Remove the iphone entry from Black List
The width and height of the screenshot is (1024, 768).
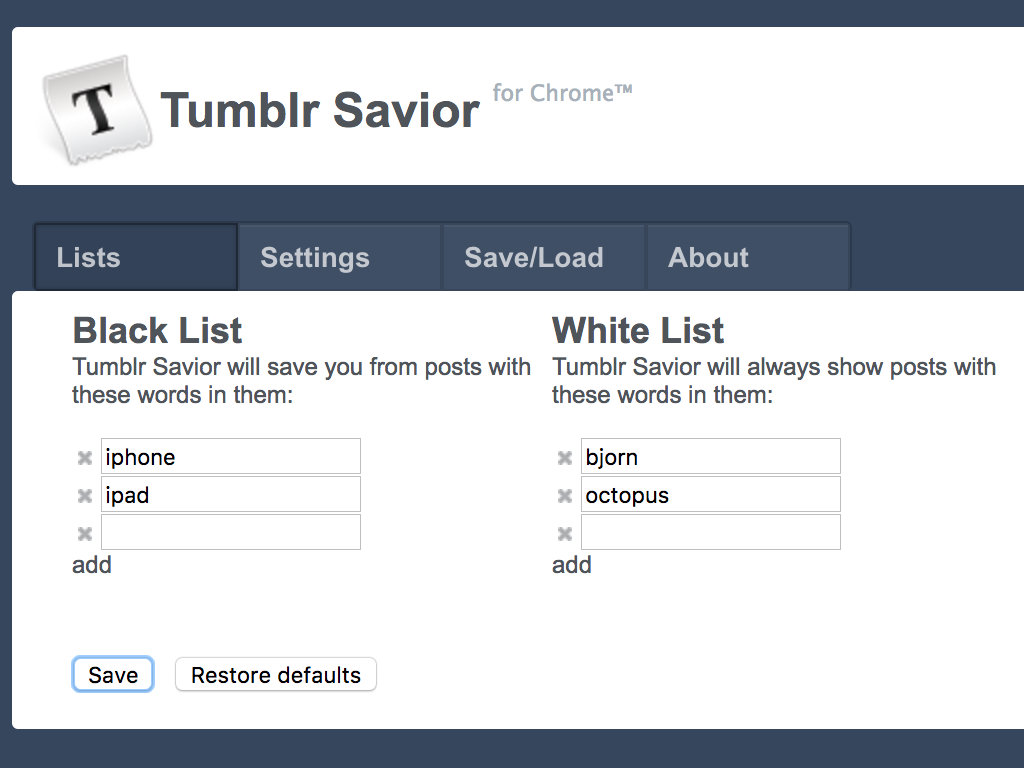pos(85,458)
